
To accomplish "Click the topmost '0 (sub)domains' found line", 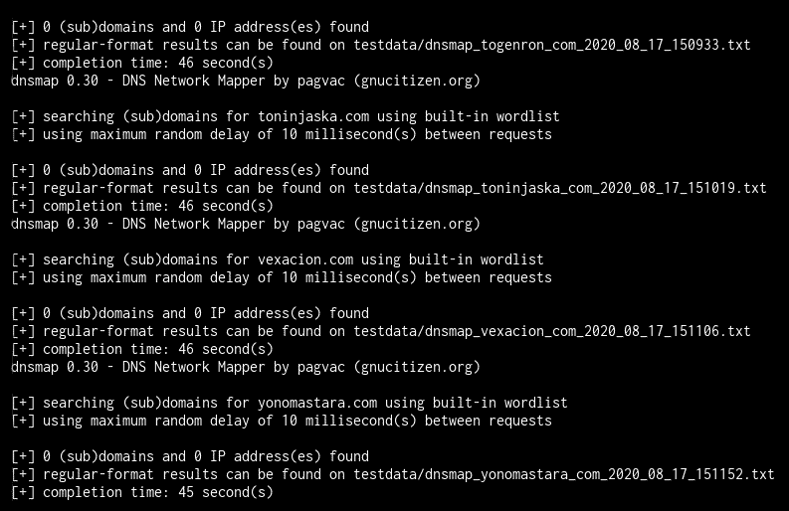I will [x=190, y=27].
